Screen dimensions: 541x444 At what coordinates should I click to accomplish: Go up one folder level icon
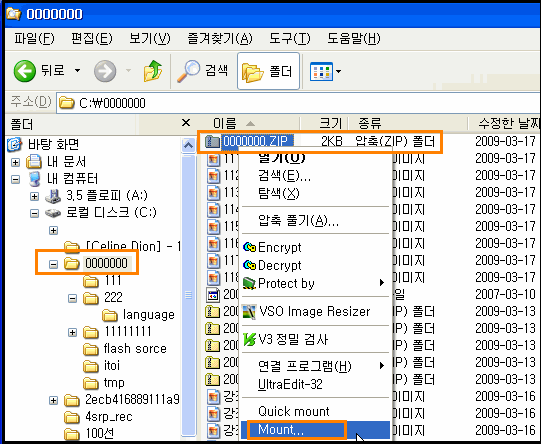pos(153,71)
